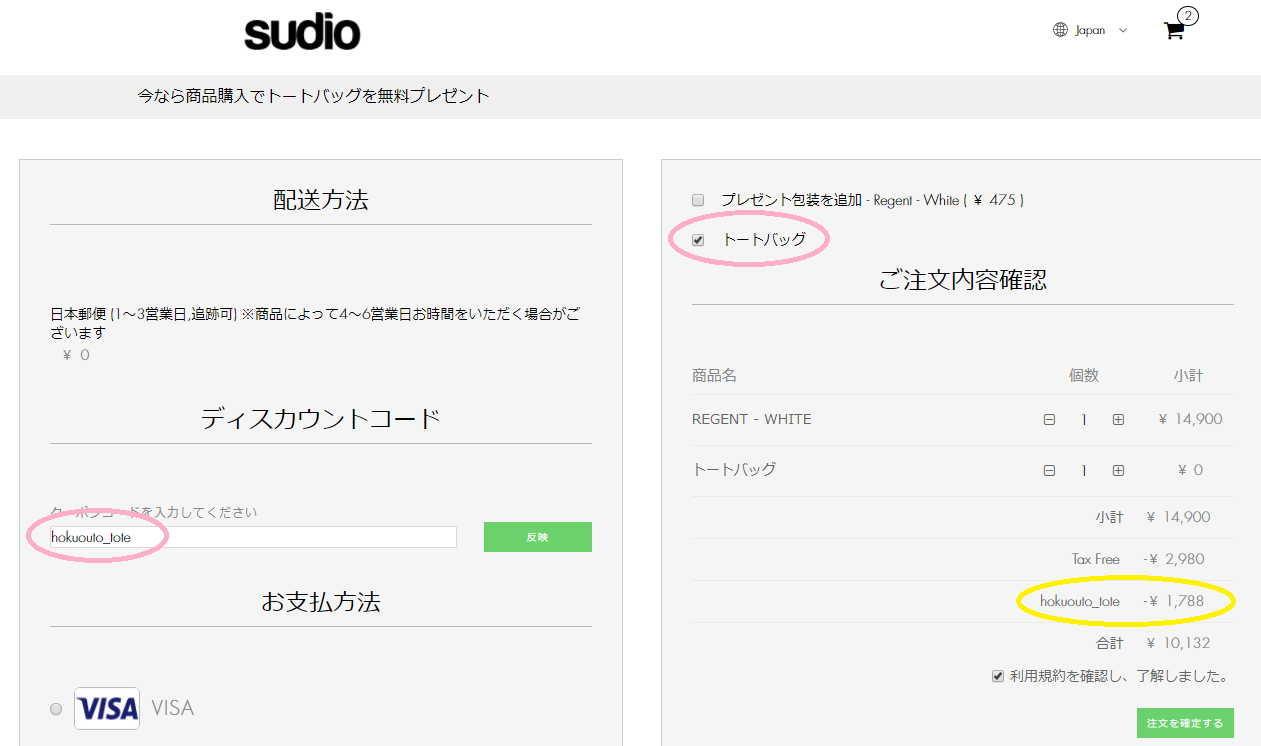Click the Tax Free discount -¥ 2,980
The width and height of the screenshot is (1261, 746).
1173,559
